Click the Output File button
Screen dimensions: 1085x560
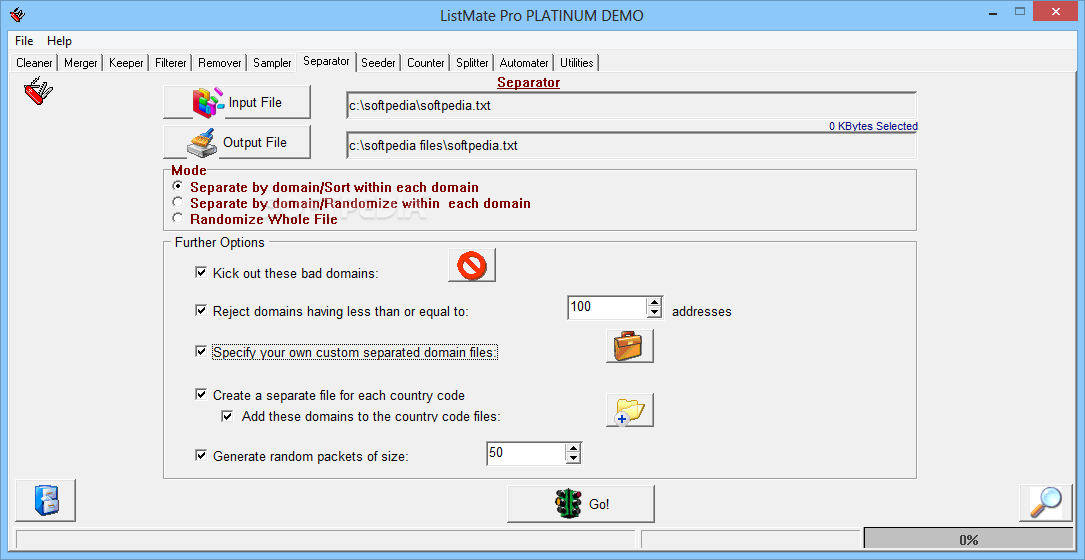[237, 143]
